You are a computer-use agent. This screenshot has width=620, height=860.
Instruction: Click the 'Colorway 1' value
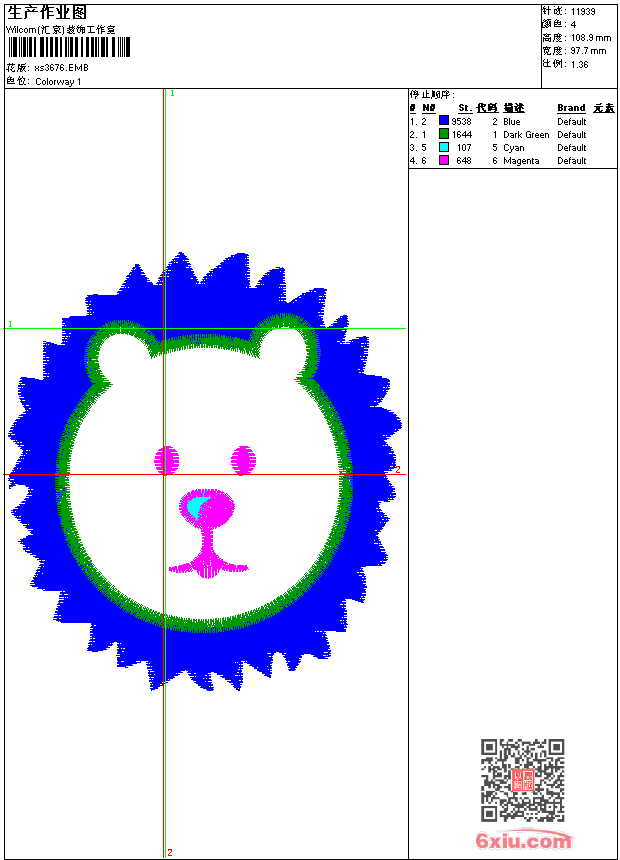[58, 82]
